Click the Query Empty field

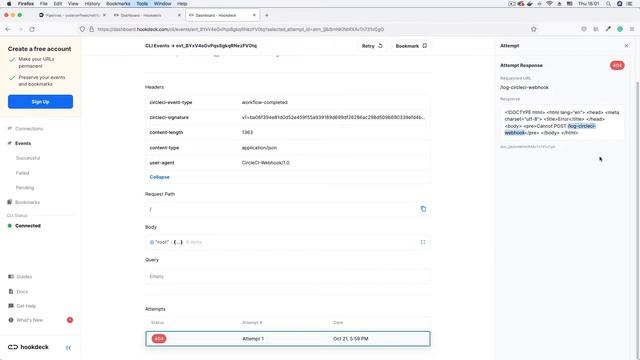point(288,276)
